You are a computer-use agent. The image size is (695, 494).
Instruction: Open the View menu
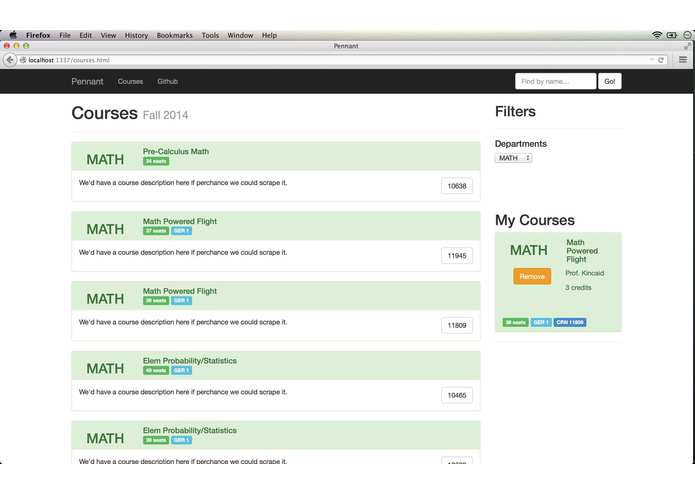[108, 35]
